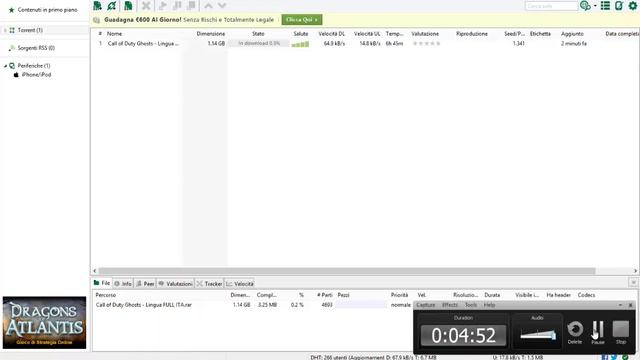Viewport: 640px width, 360px height.
Task: Click the remote device toolbar icon
Action: 619,6
